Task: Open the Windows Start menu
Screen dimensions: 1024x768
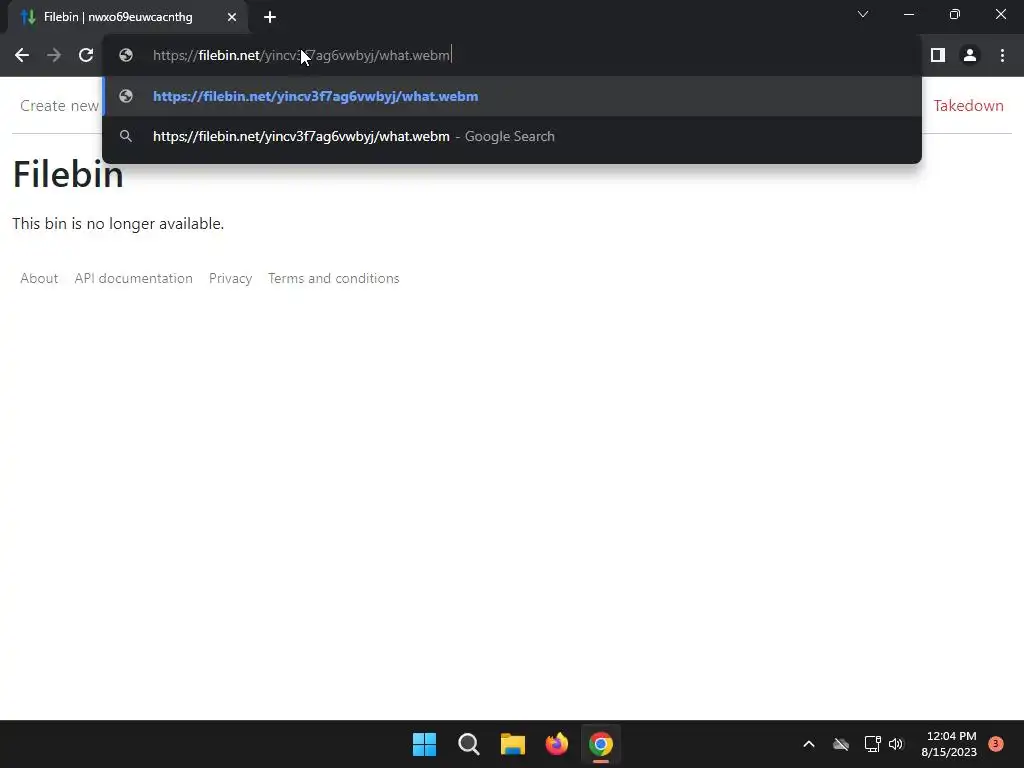Action: tap(424, 744)
